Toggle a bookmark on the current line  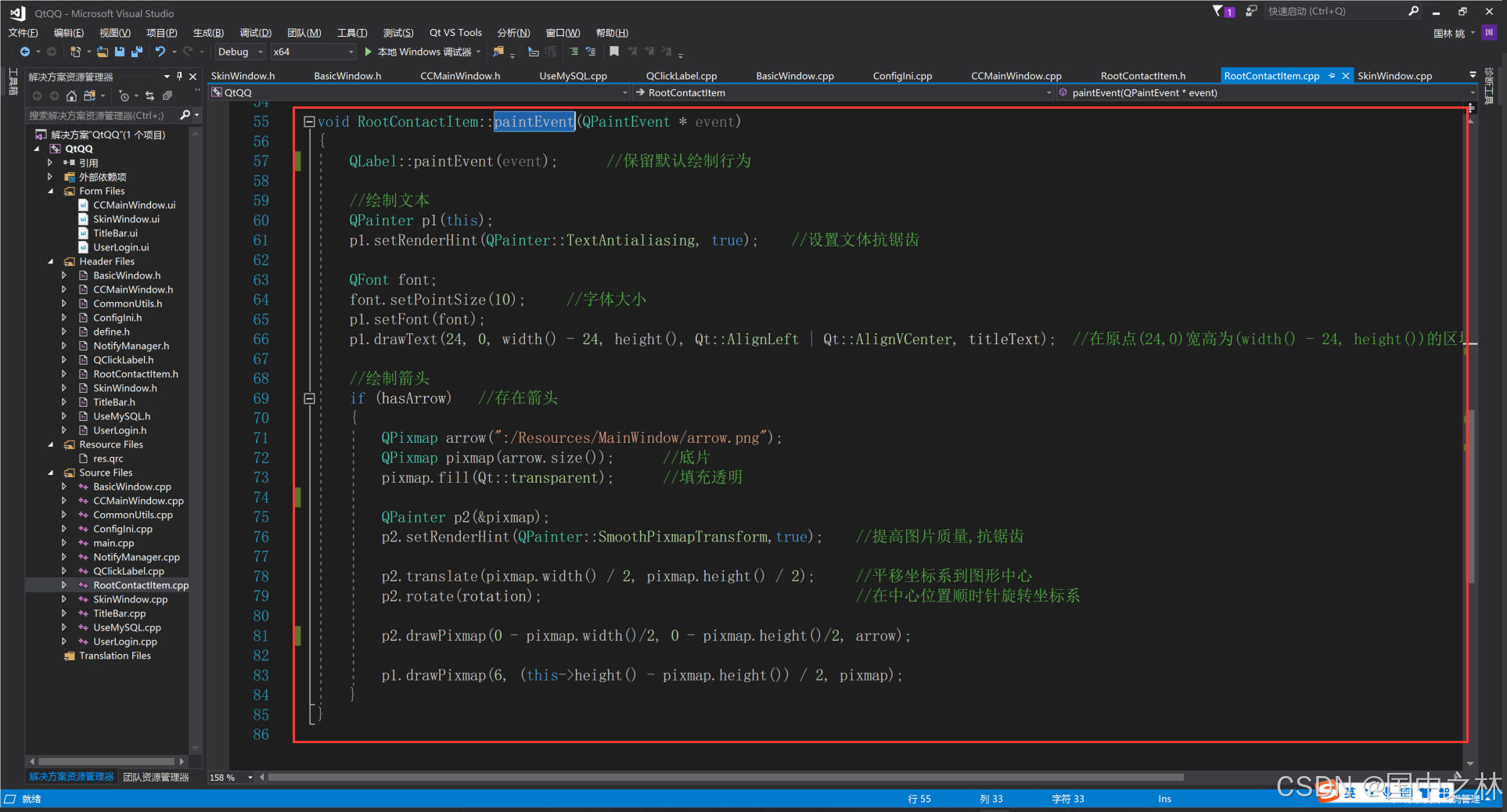click(x=614, y=52)
